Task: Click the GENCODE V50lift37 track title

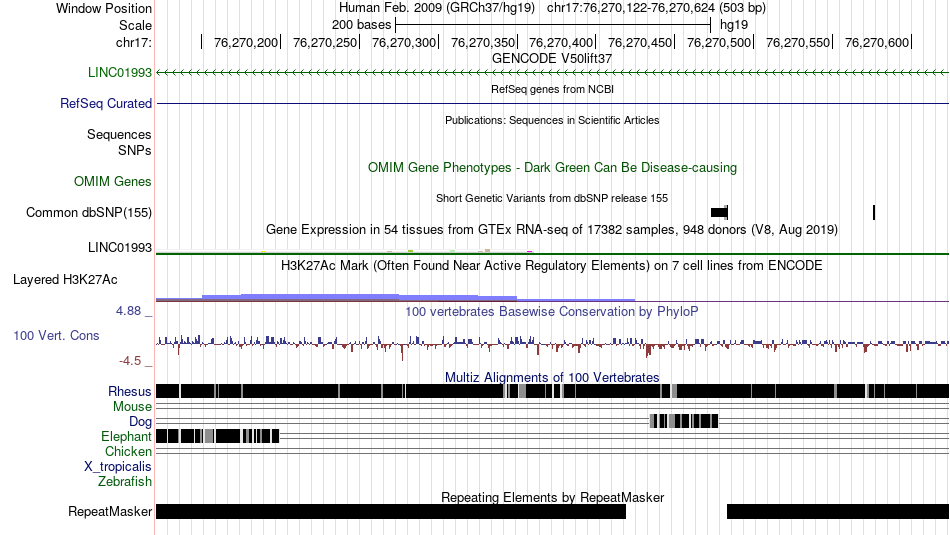Action: [x=552, y=59]
